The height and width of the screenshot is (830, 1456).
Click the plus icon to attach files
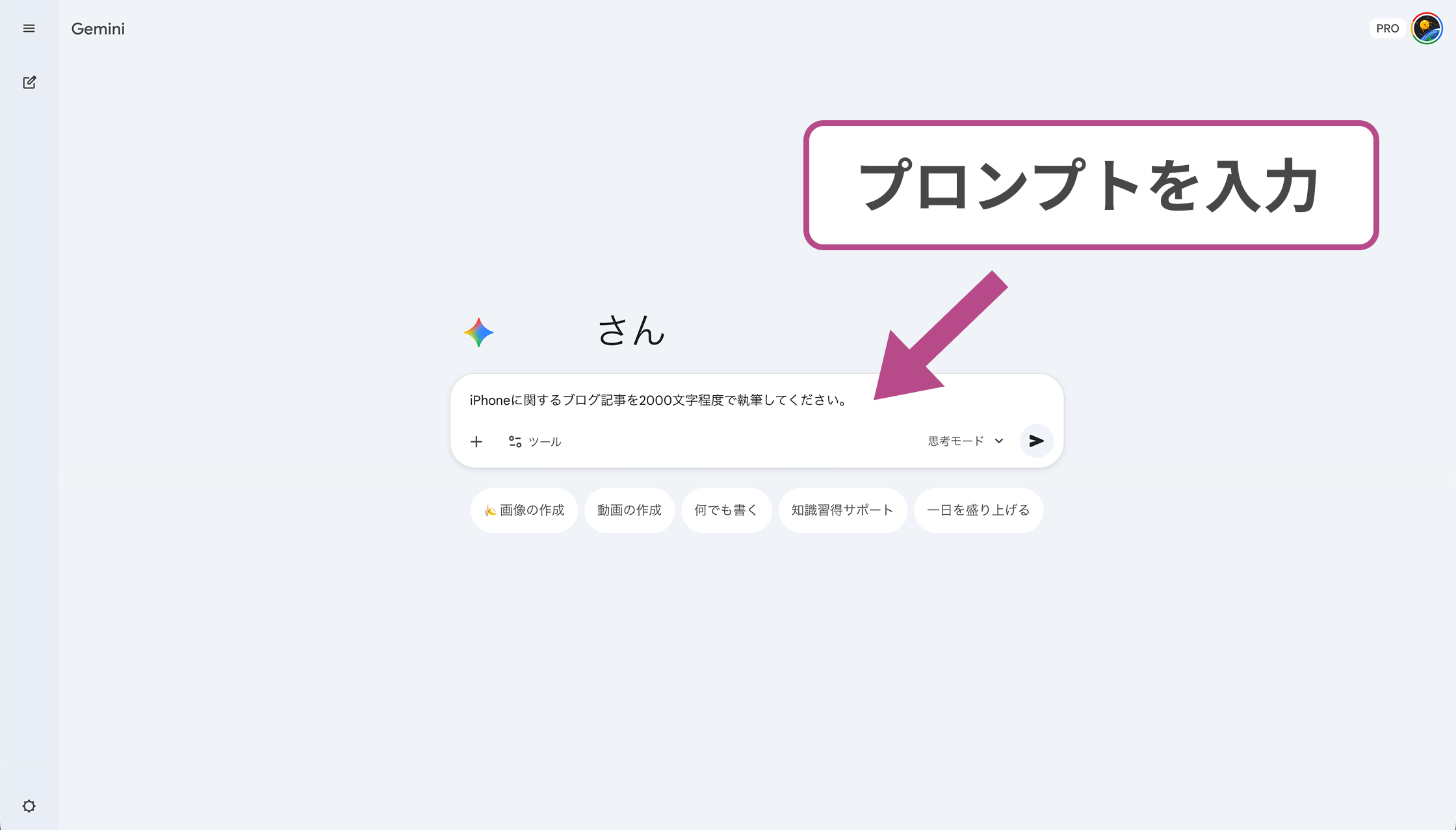(476, 441)
